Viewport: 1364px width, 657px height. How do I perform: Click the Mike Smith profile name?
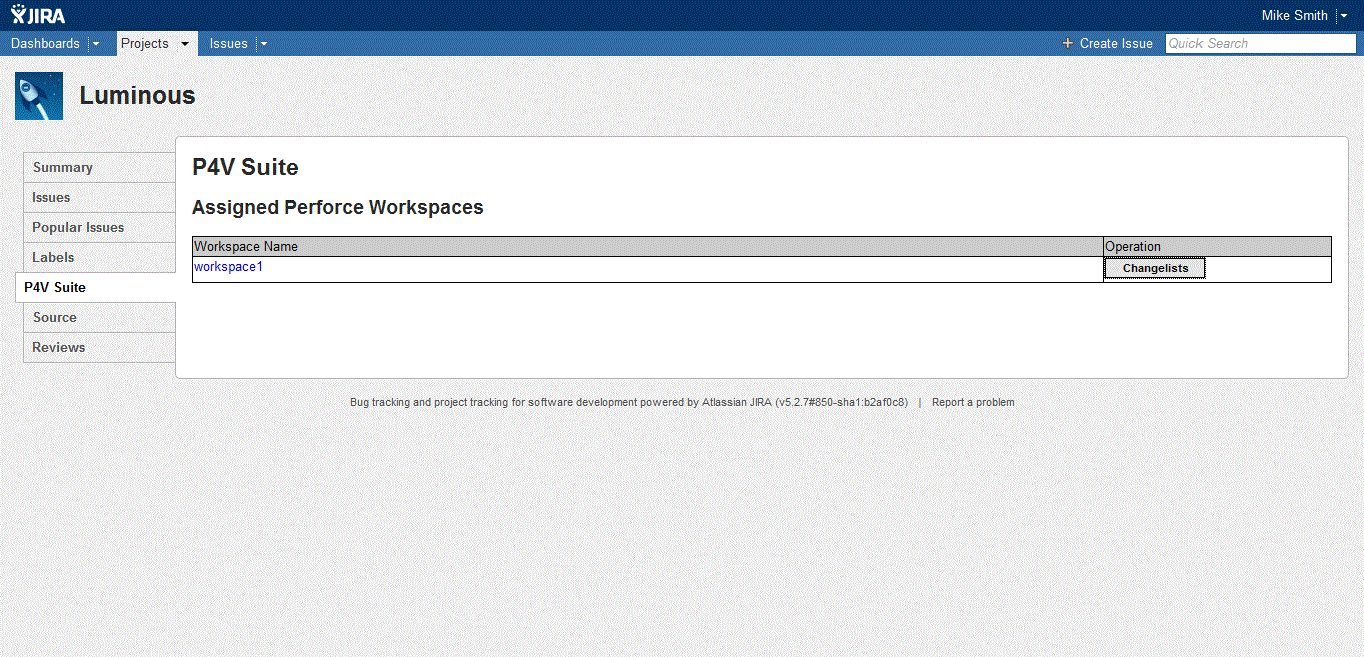click(x=1295, y=15)
